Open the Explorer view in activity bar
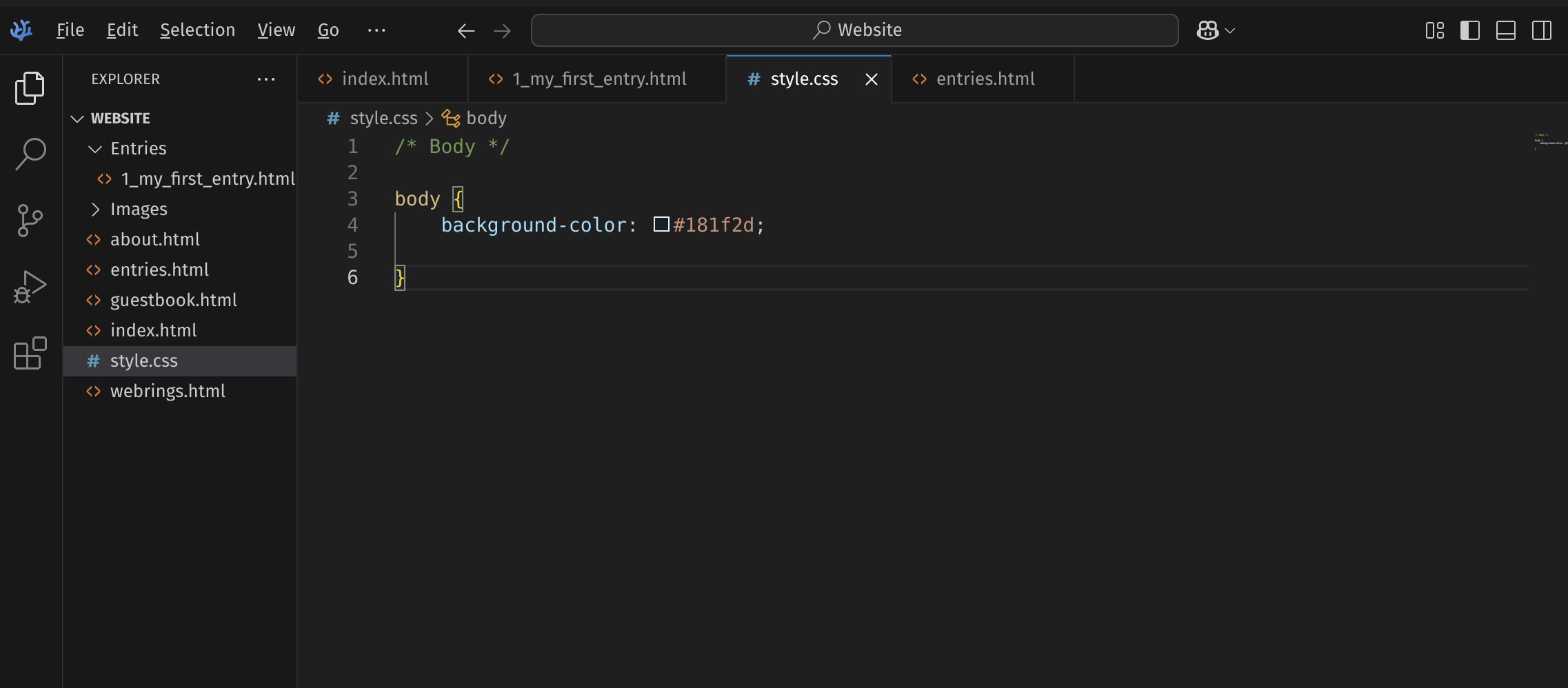Screen dimensions: 1568x688 pyautogui.click(x=30, y=88)
